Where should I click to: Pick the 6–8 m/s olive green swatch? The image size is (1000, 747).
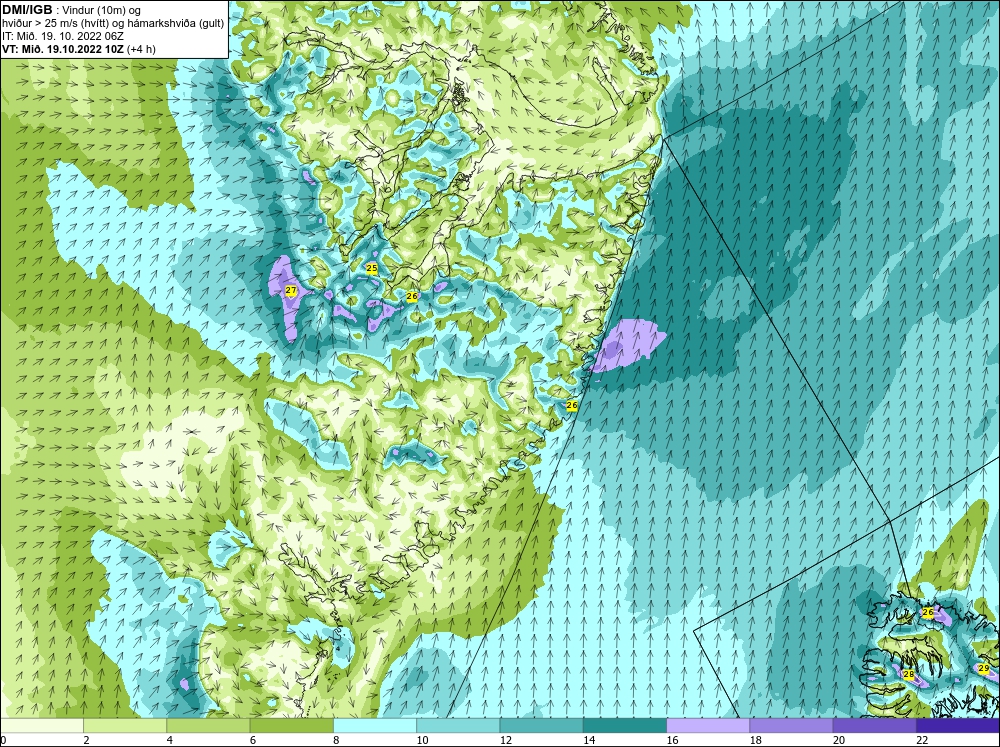[291, 725]
